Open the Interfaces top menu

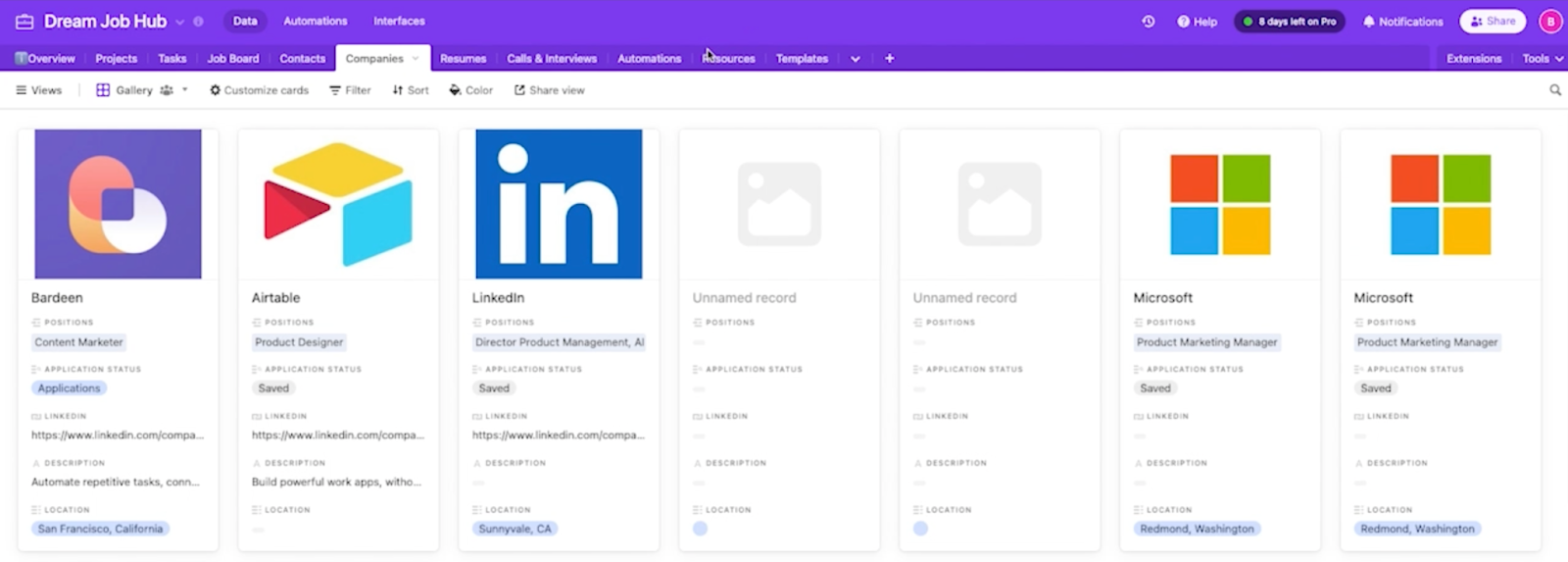[x=399, y=21]
